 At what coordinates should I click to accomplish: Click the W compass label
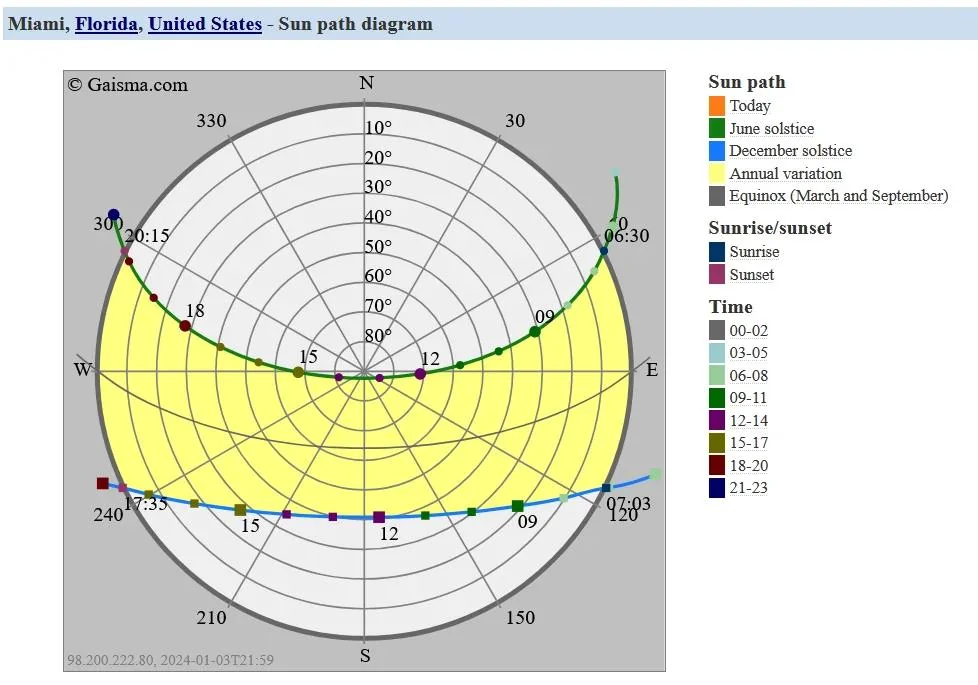point(83,370)
